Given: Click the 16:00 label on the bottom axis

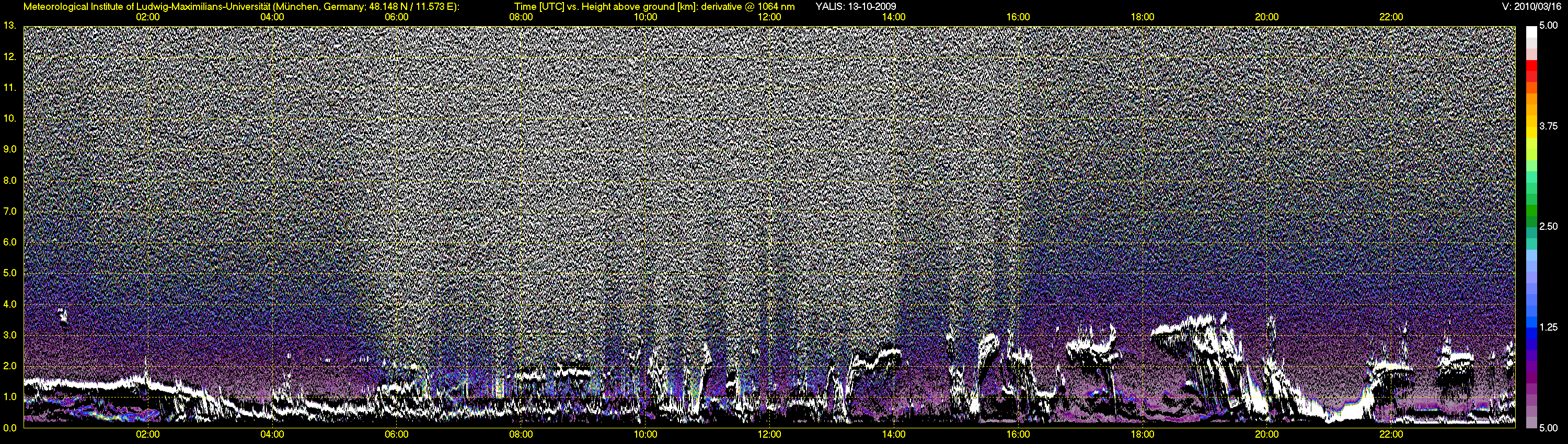Looking at the screenshot, I should 1018,434.
